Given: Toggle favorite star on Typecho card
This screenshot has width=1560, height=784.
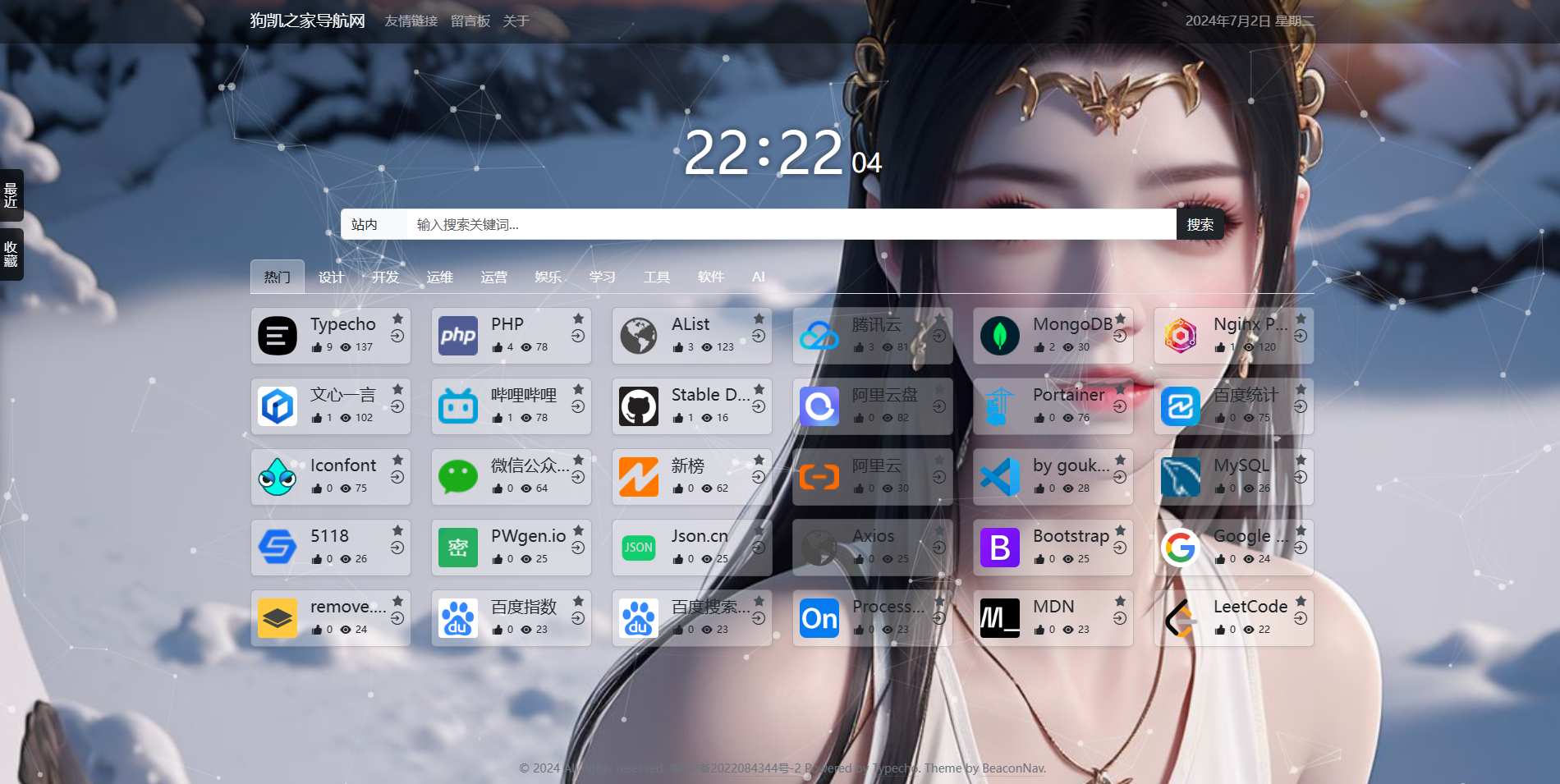Looking at the screenshot, I should point(397,319).
